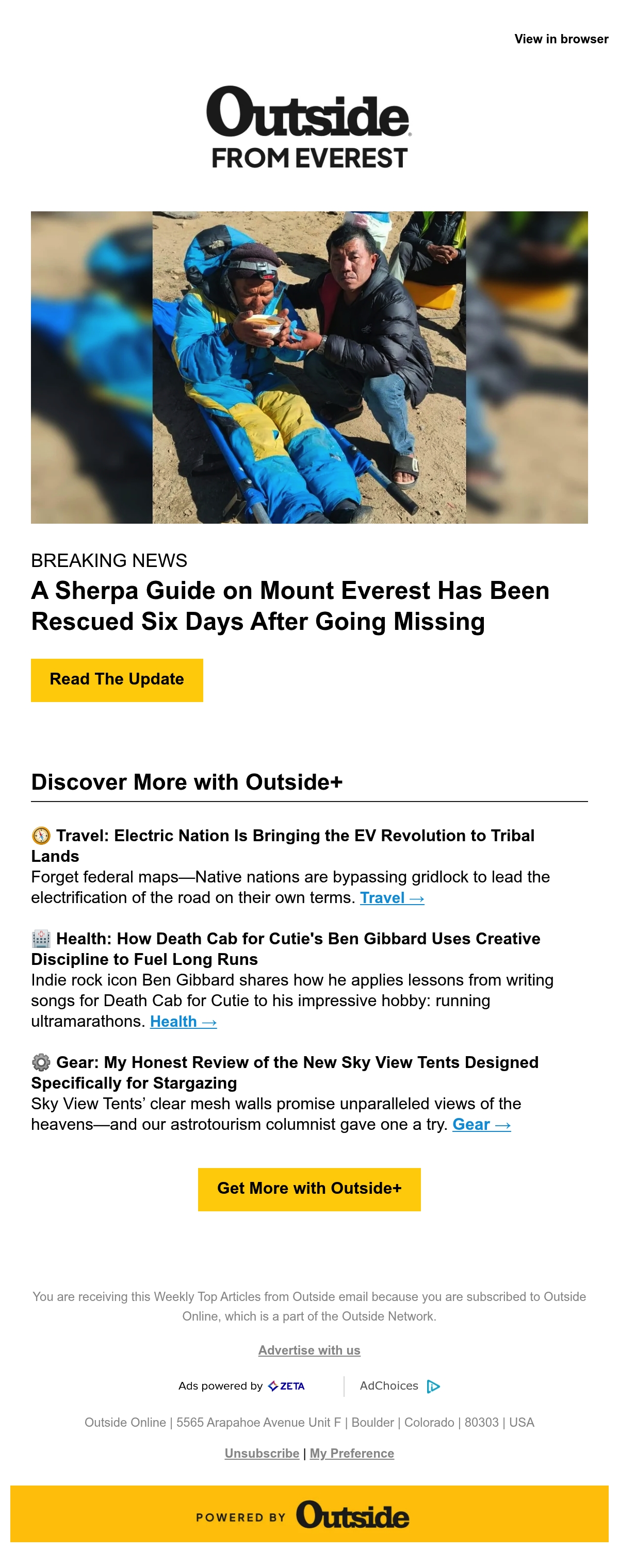This screenshot has width=619, height=1568.
Task: Open the View in browser link
Action: coord(561,39)
